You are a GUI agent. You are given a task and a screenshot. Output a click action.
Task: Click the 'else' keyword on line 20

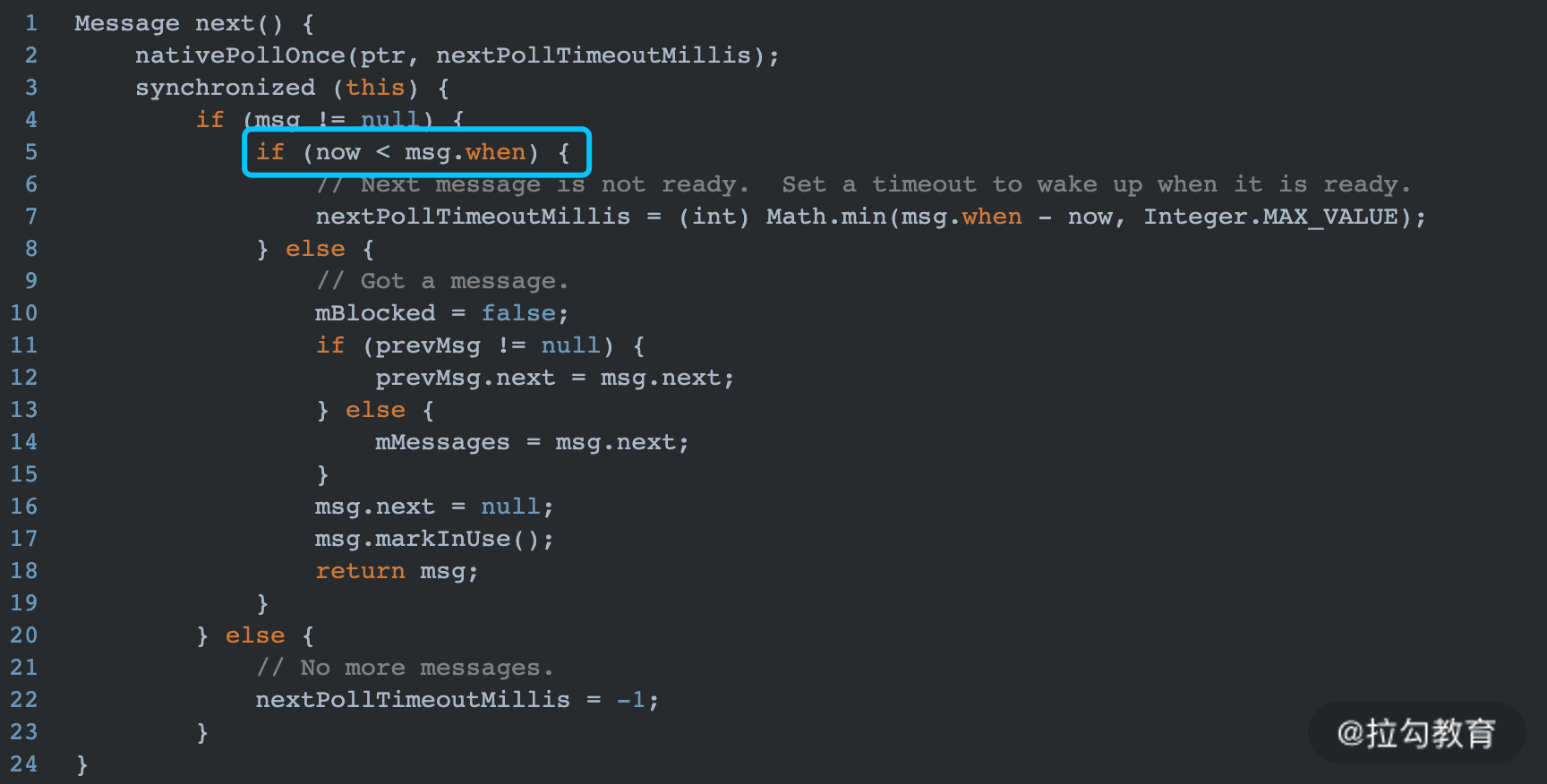(255, 635)
